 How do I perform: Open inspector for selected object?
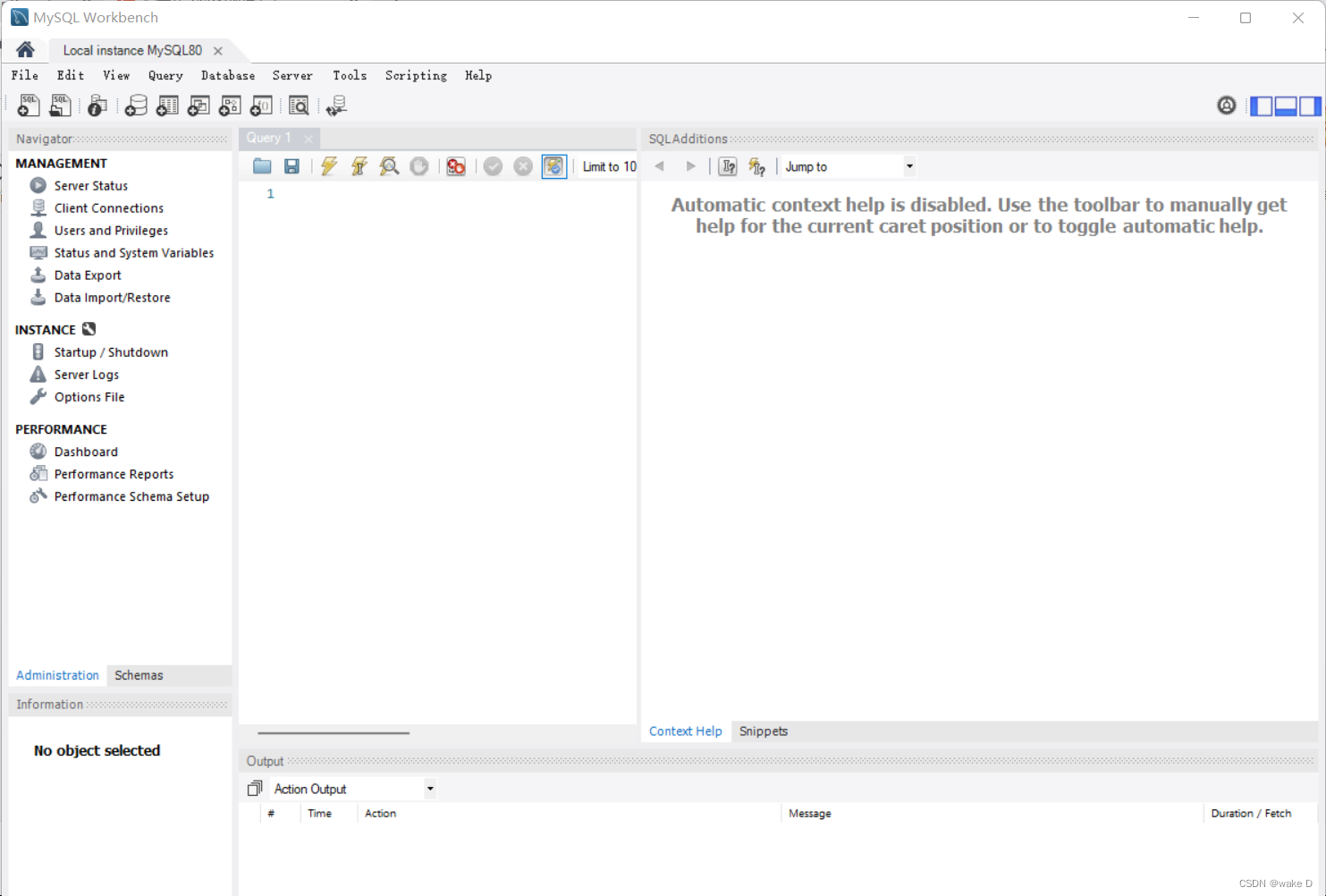click(x=97, y=106)
